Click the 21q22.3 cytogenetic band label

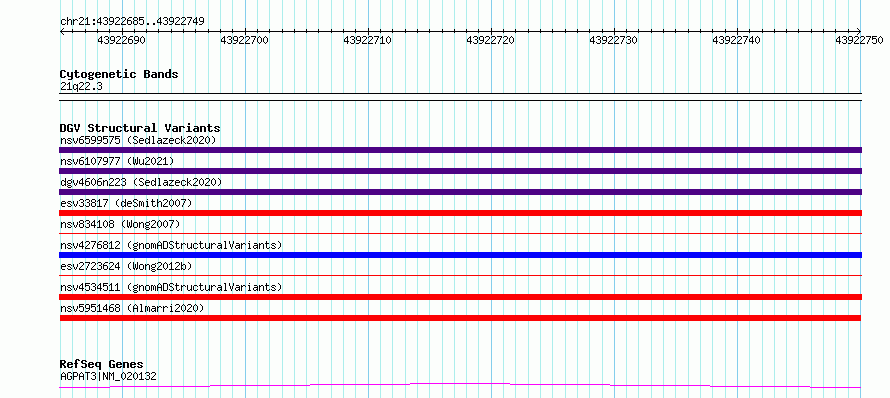[81, 86]
